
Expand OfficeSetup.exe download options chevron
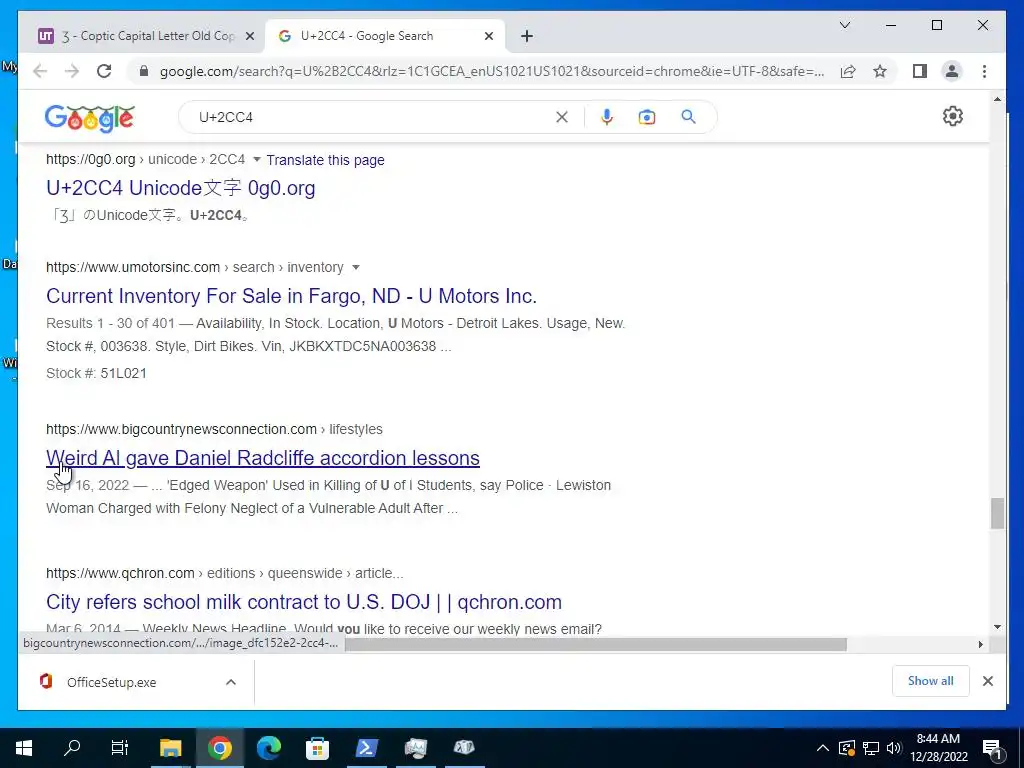[231, 682]
